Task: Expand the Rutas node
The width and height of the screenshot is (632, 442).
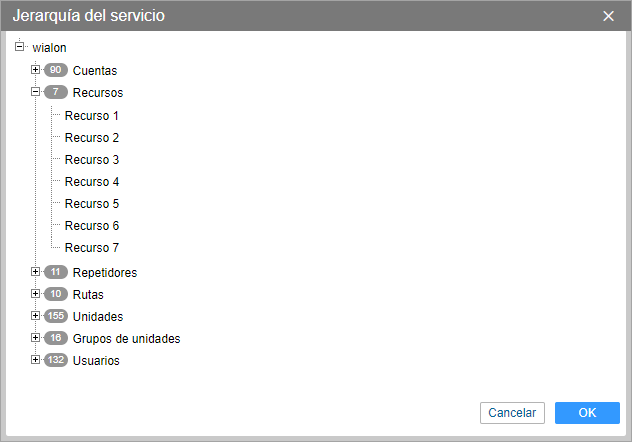Action: point(35,294)
